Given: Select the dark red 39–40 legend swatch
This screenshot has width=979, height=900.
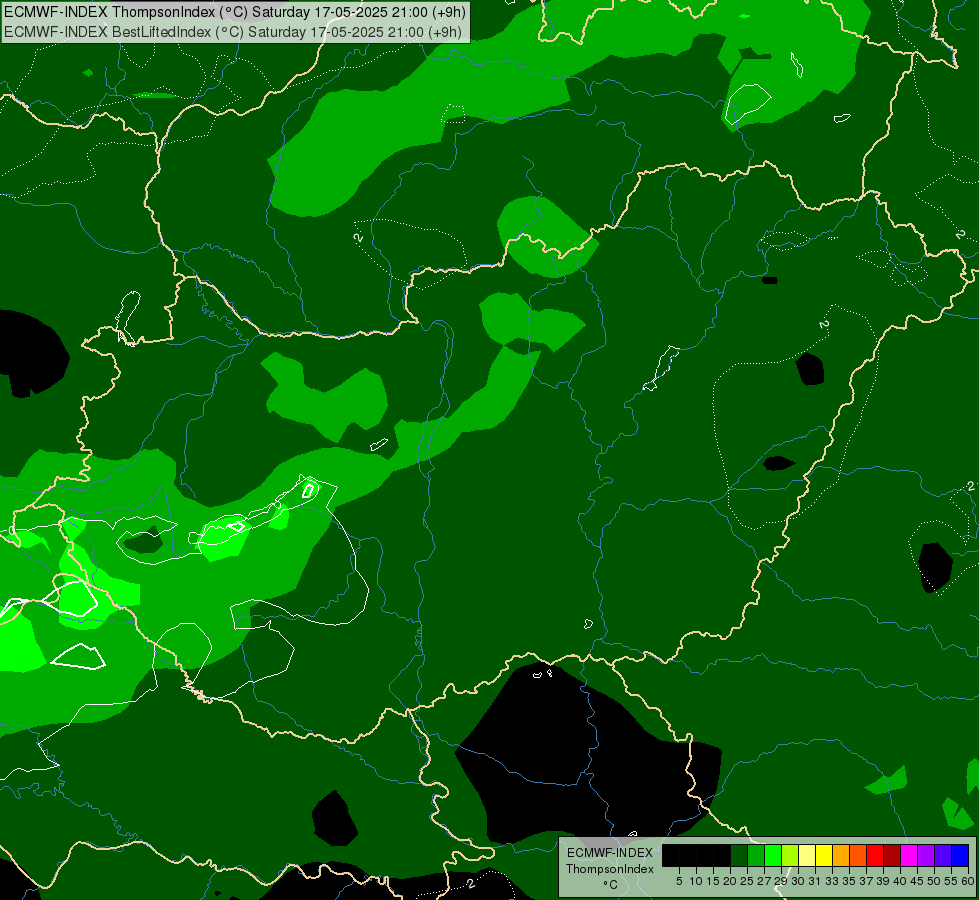Looking at the screenshot, I should tap(892, 856).
